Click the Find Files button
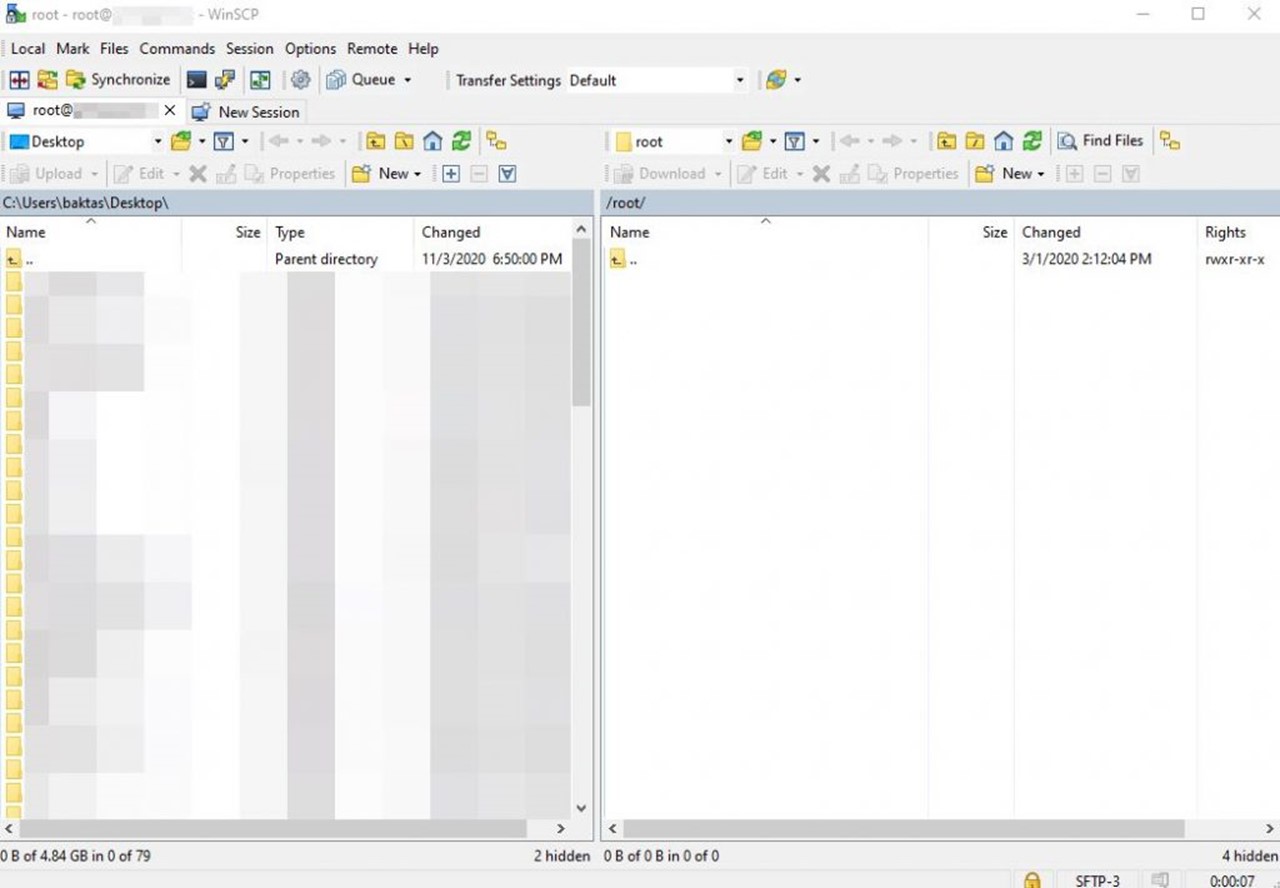The image size is (1280, 888). coord(1100,141)
